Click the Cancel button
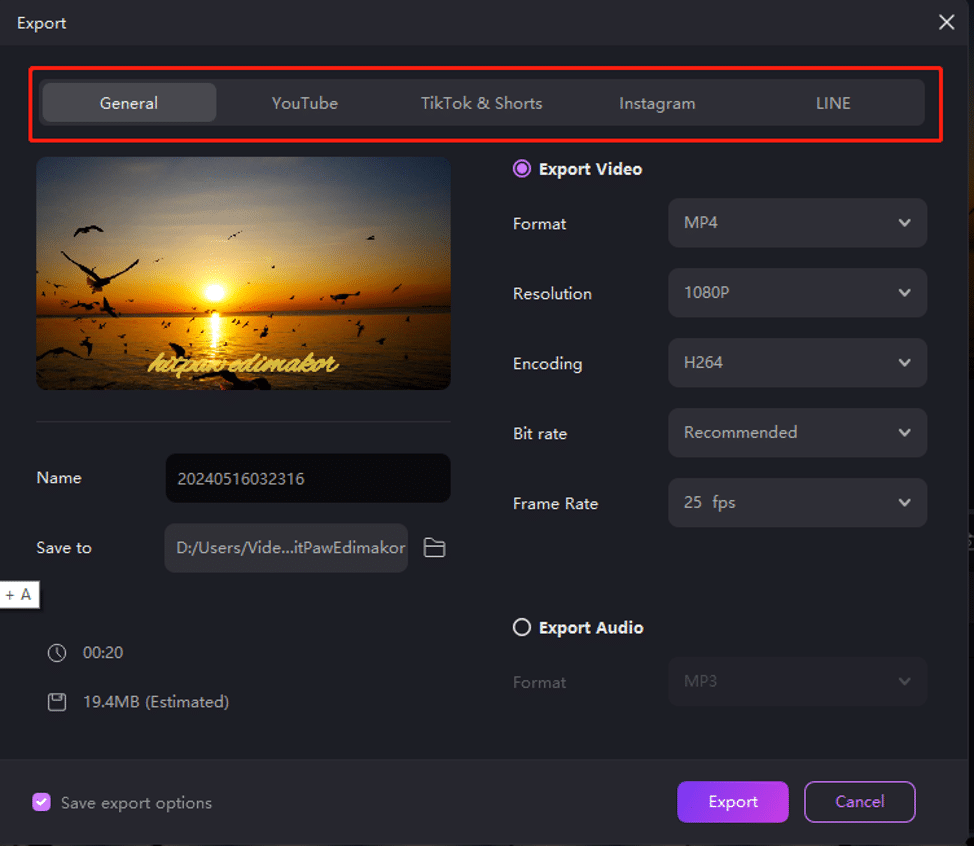 click(x=859, y=802)
